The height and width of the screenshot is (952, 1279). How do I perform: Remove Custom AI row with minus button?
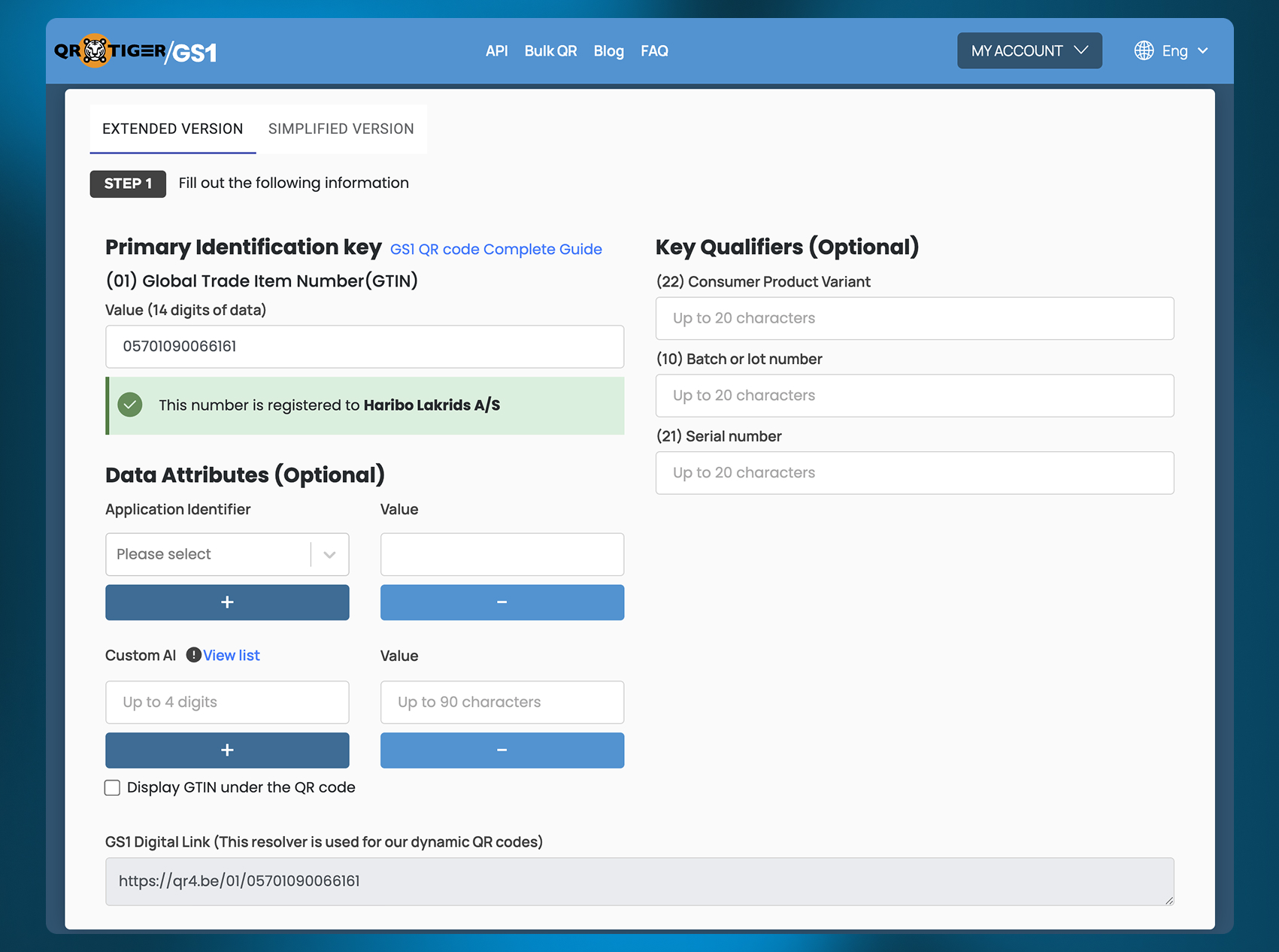(502, 750)
